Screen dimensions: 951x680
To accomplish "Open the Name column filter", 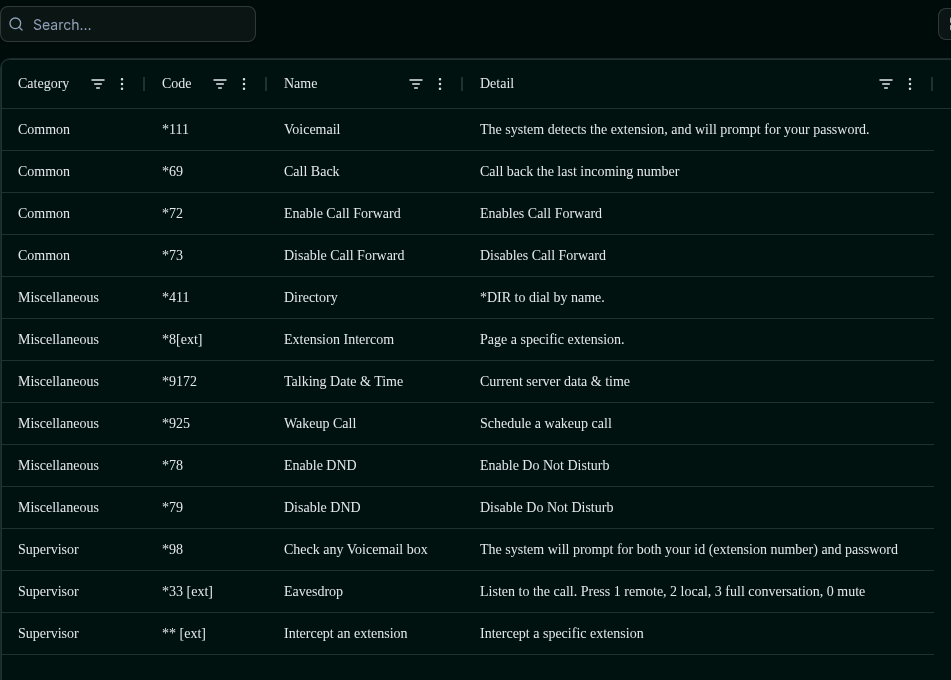I will 415,84.
